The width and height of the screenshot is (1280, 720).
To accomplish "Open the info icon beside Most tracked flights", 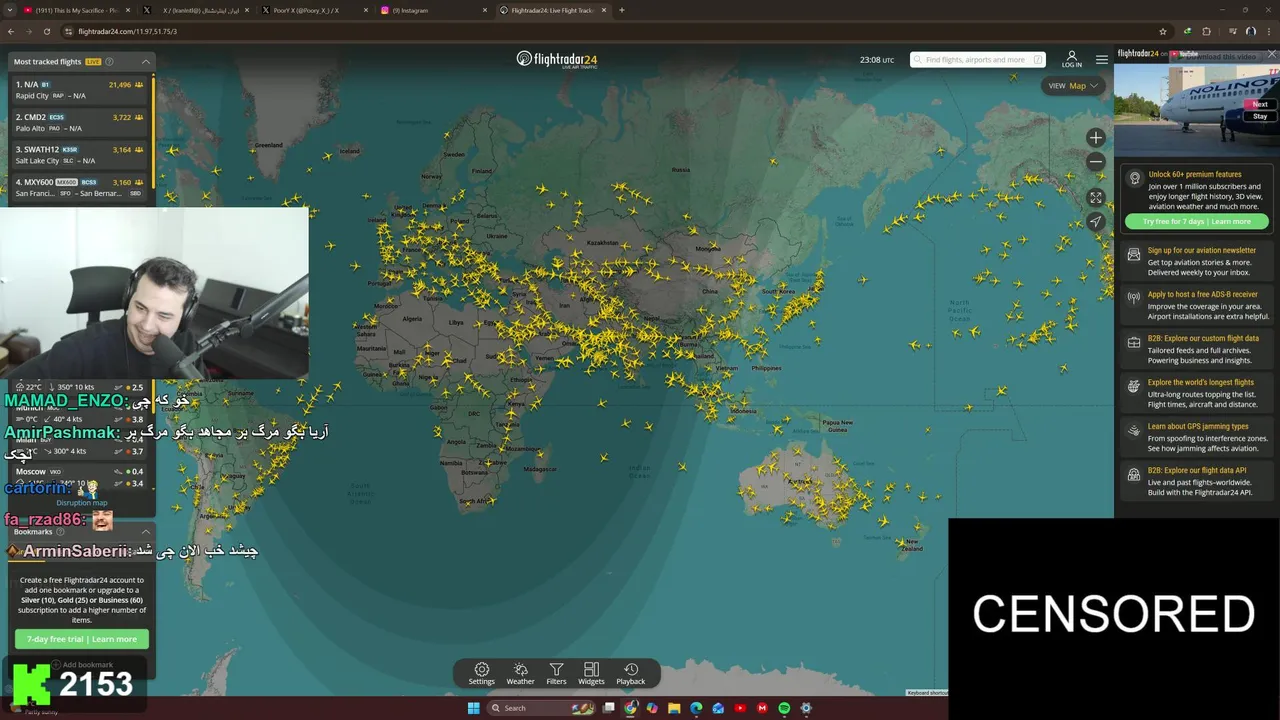I will click(110, 62).
